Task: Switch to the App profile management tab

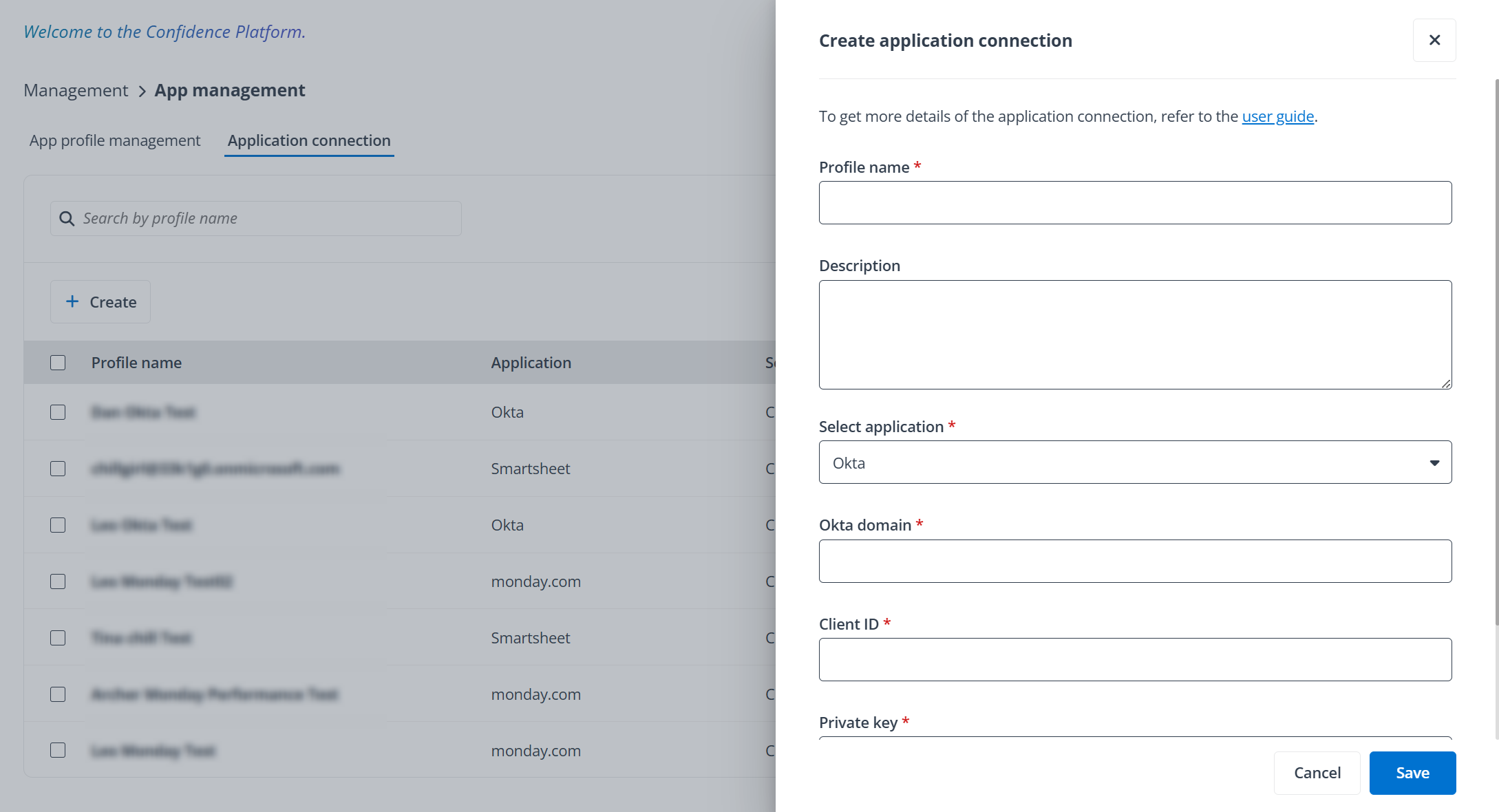Action: tap(114, 140)
